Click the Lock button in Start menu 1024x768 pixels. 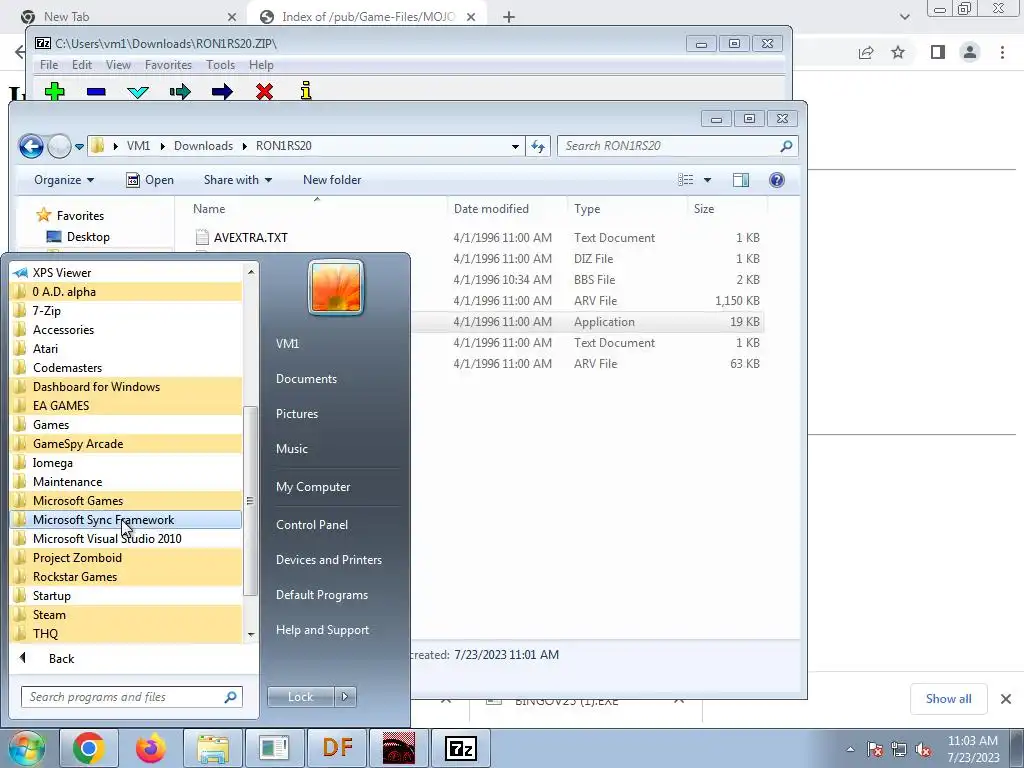(x=300, y=697)
